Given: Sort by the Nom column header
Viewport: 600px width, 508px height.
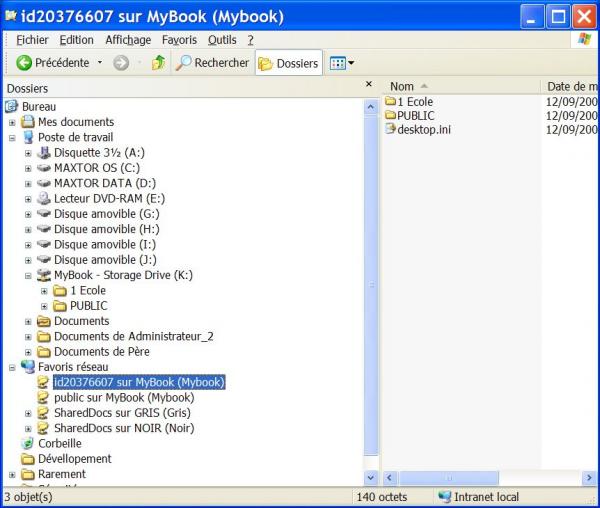Looking at the screenshot, I should pyautogui.click(x=462, y=86).
